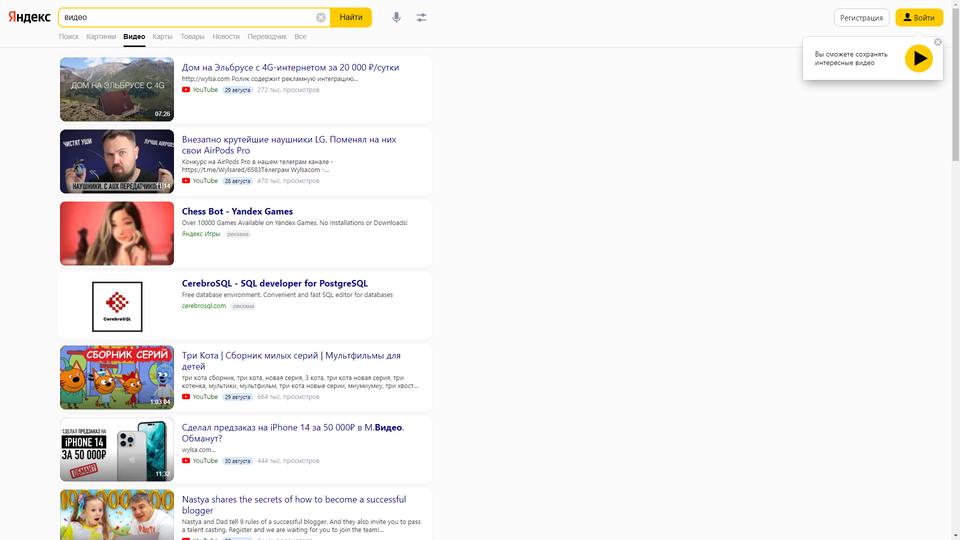Click 'реклама' label under Chess Bot ad
Screen dimensions: 960x540
238,234
